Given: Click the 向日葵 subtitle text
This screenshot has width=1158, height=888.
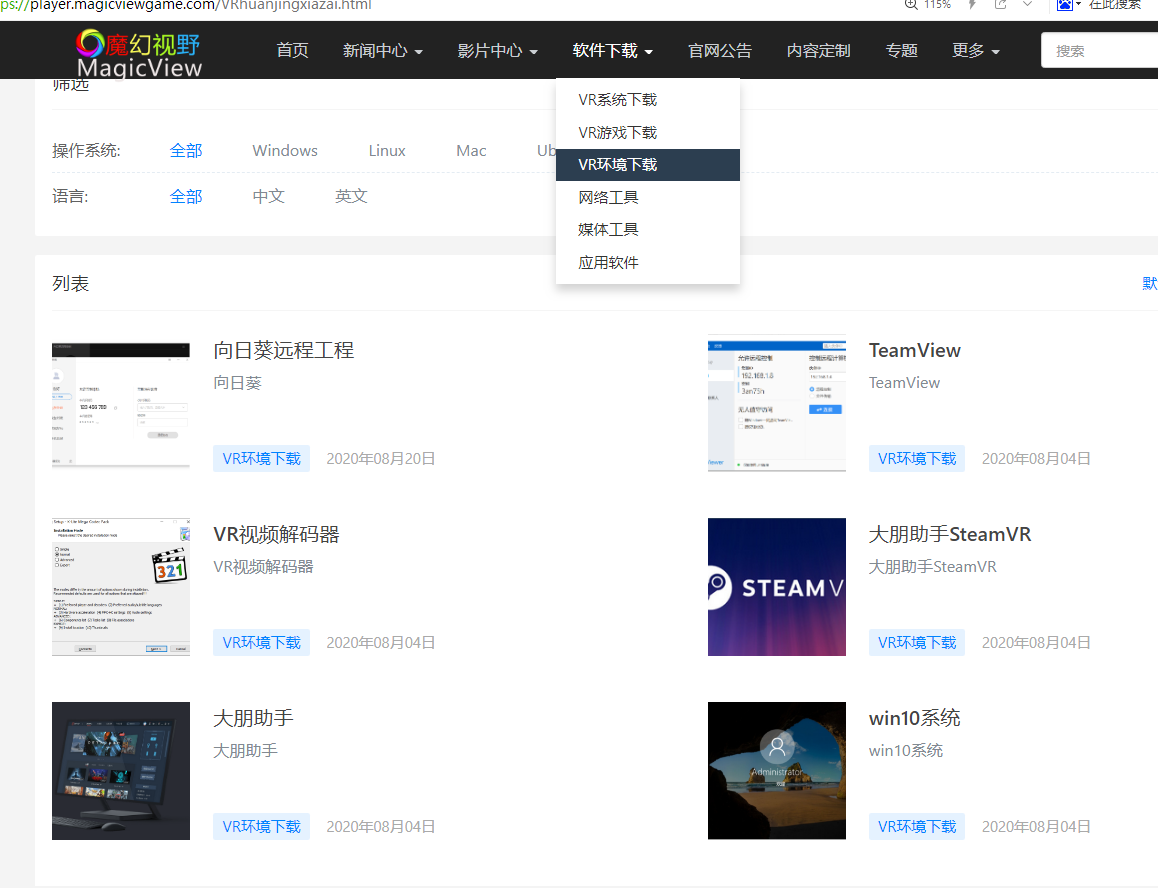Looking at the screenshot, I should pyautogui.click(x=237, y=383).
